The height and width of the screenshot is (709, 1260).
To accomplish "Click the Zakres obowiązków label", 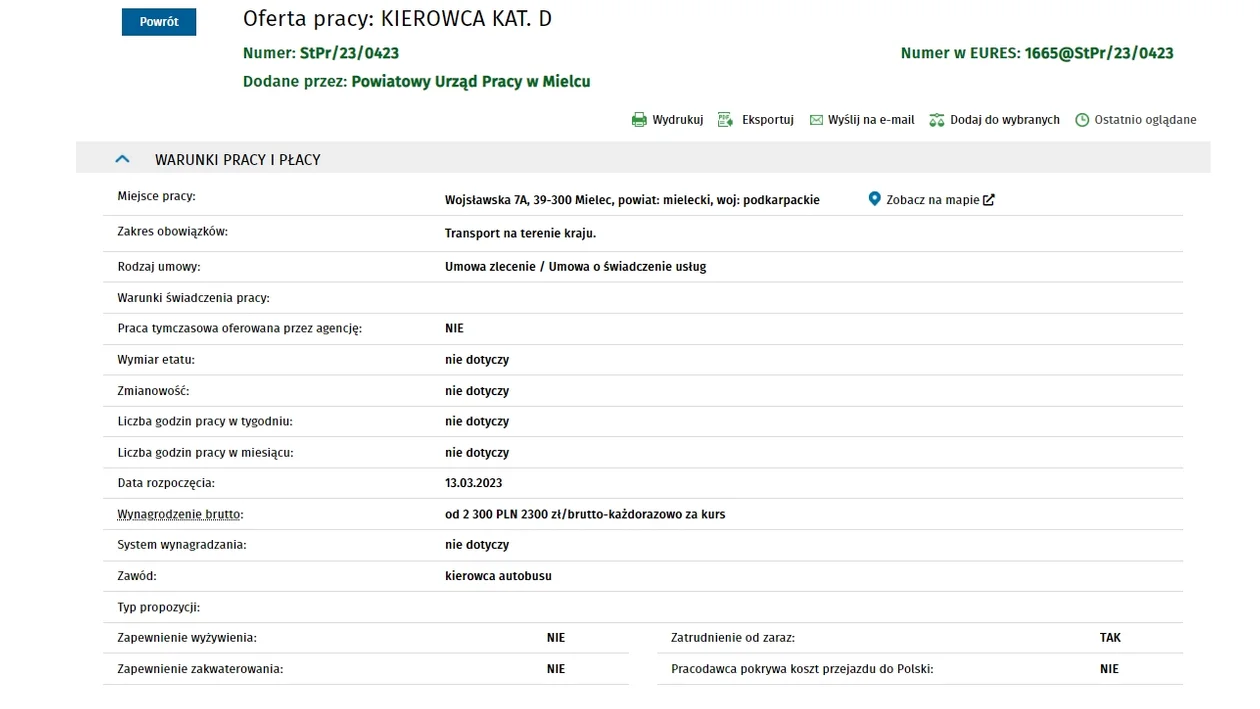I will coord(172,231).
